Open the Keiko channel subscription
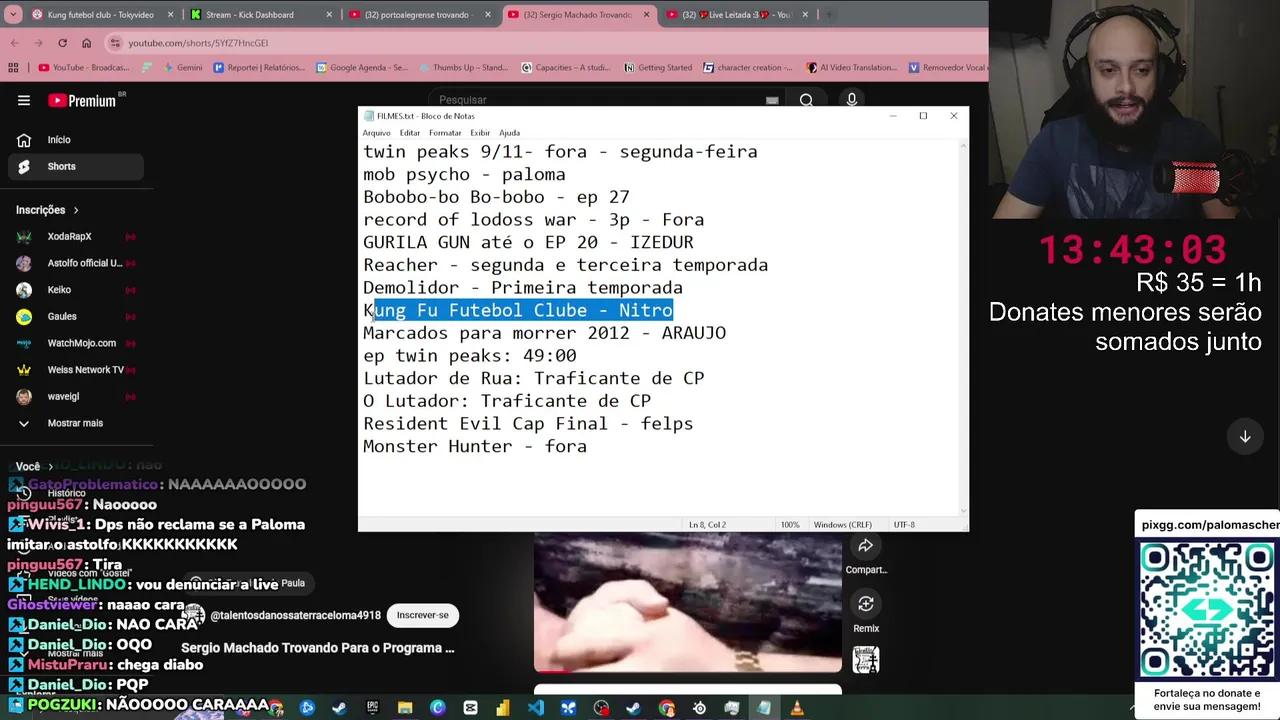Image resolution: width=1280 pixels, height=720 pixels. [59, 290]
